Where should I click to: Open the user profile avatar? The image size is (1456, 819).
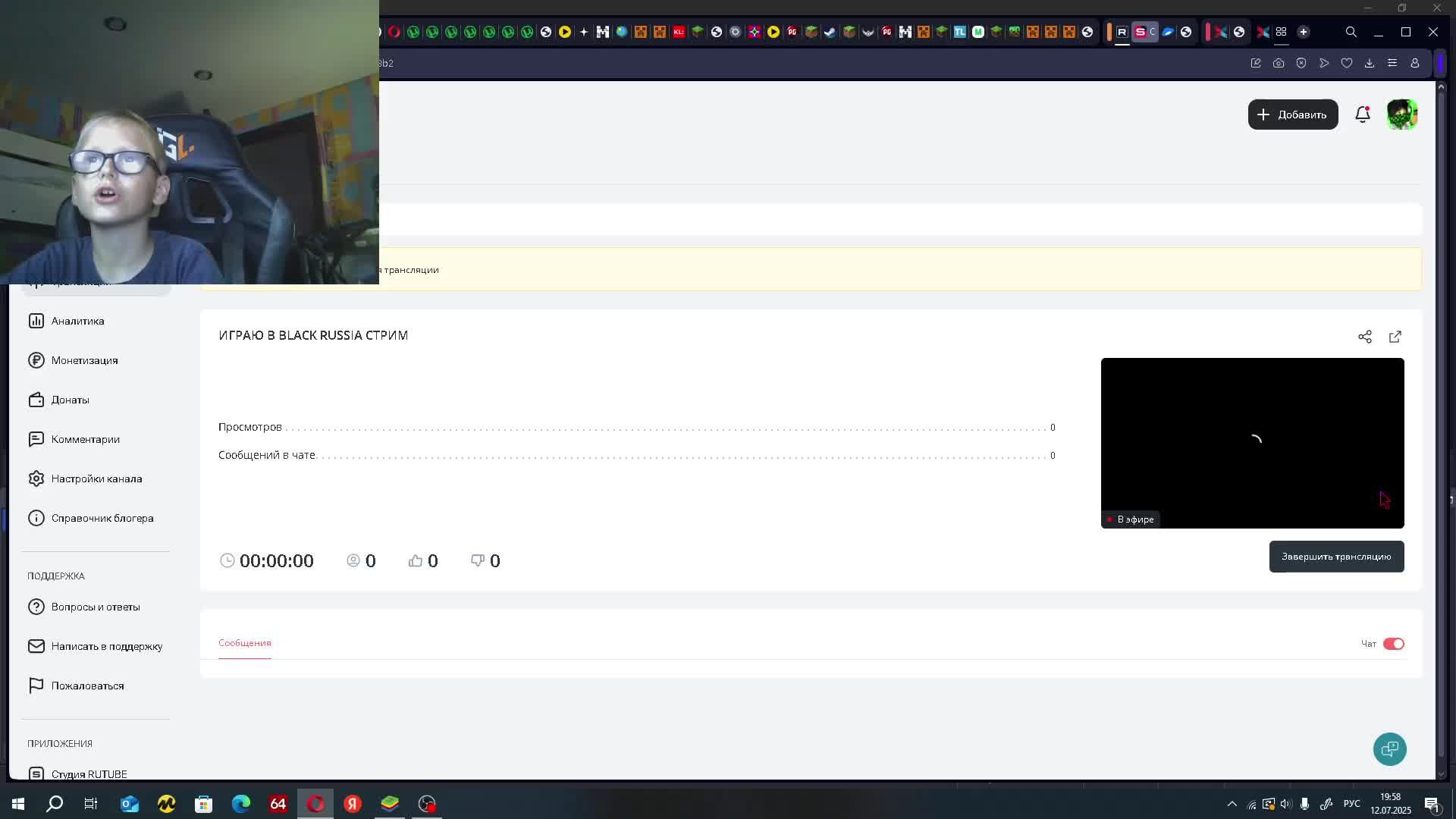coord(1401,115)
